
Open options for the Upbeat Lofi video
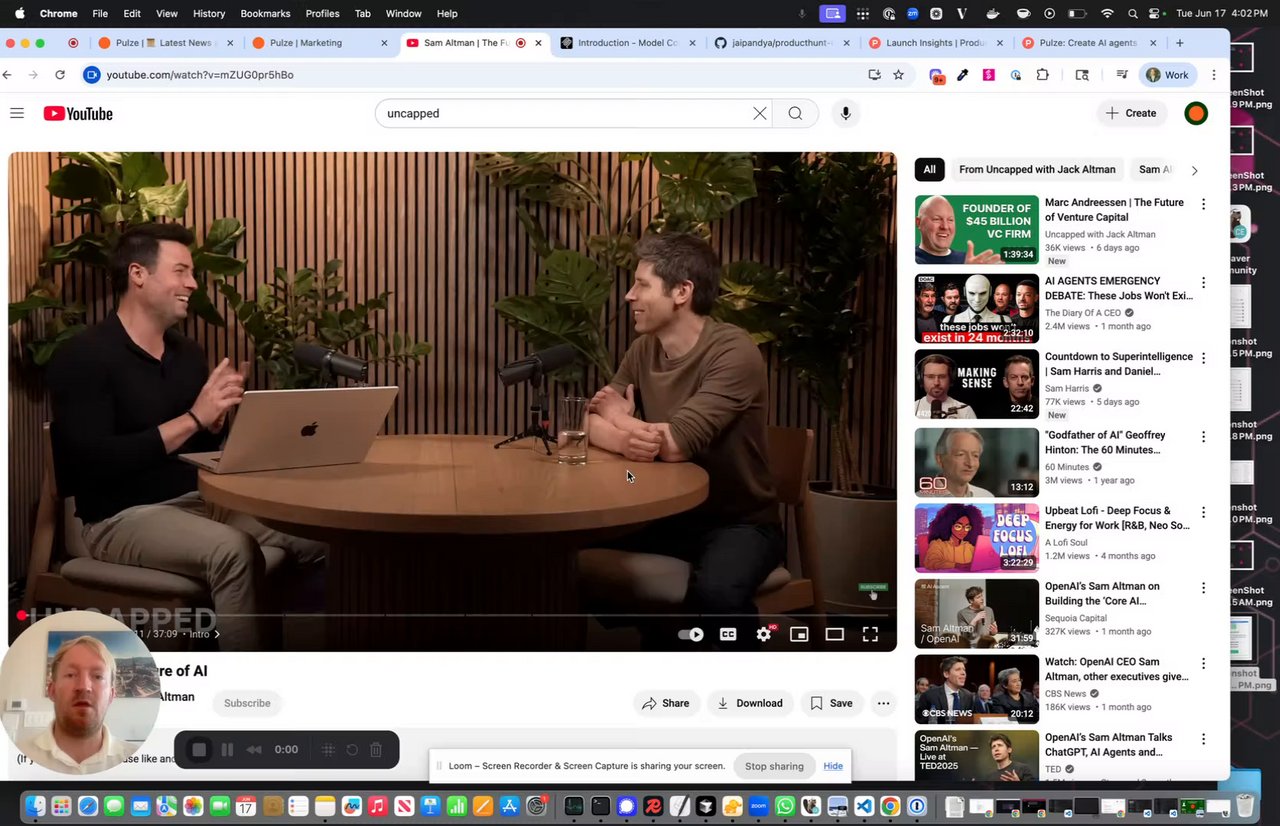[1203, 512]
